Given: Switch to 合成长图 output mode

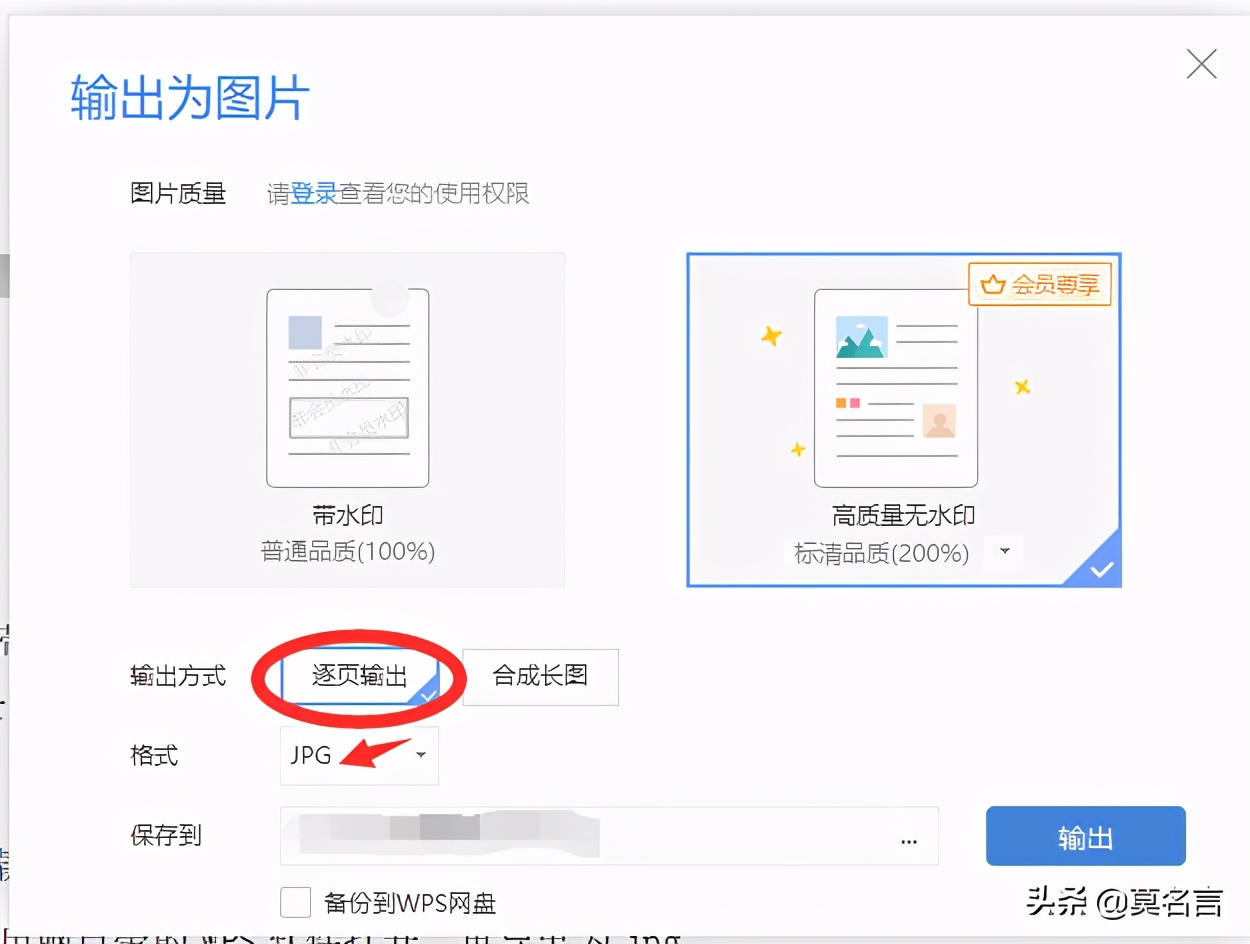Looking at the screenshot, I should click(x=540, y=677).
